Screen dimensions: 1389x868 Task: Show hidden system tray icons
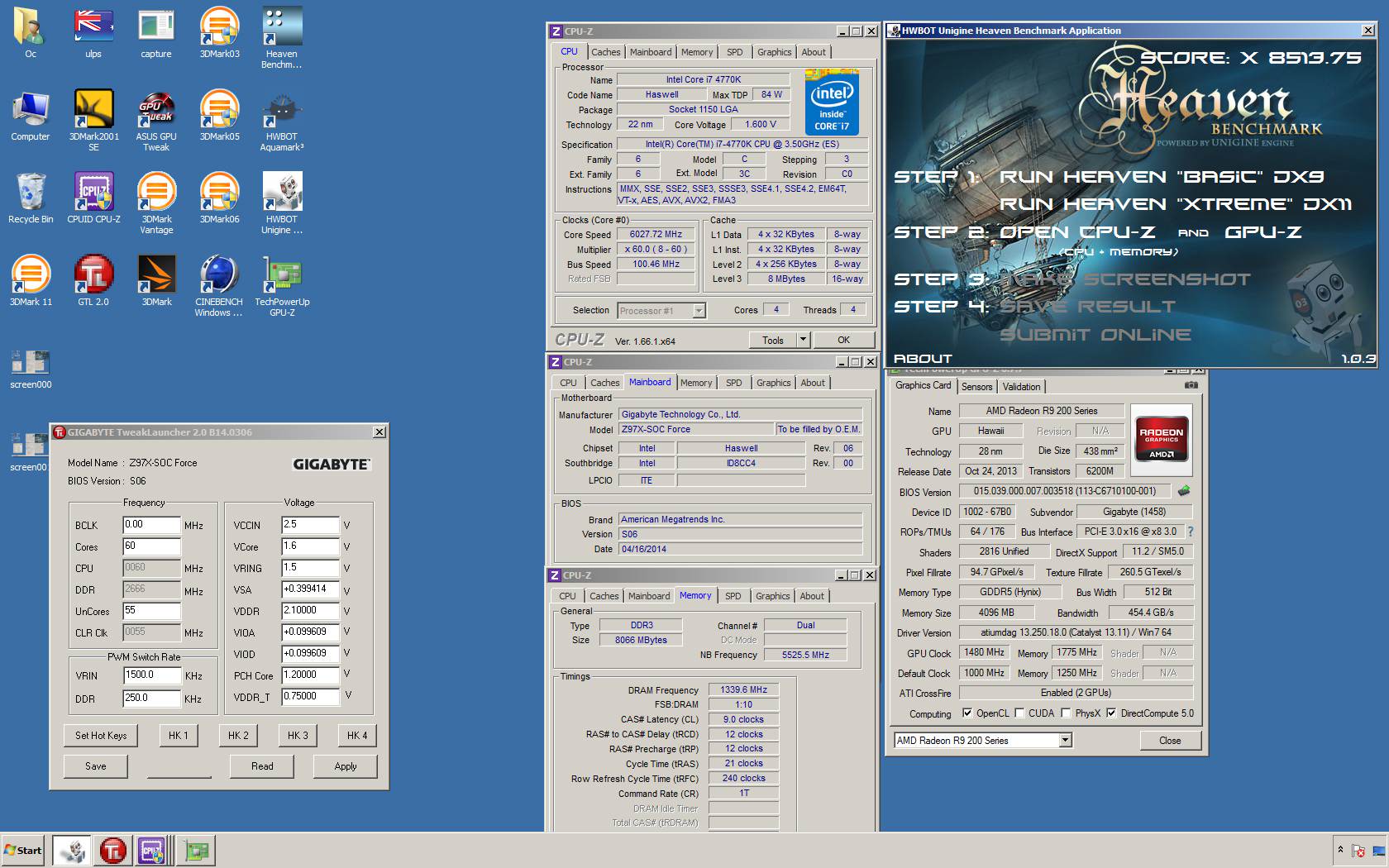[x=1340, y=850]
